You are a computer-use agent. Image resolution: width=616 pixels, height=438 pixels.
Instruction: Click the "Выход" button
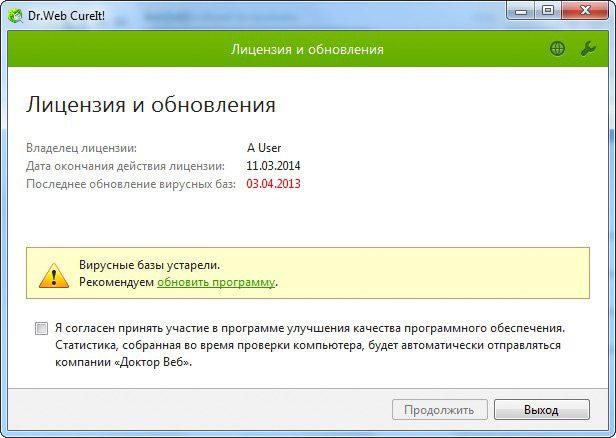coord(542,410)
